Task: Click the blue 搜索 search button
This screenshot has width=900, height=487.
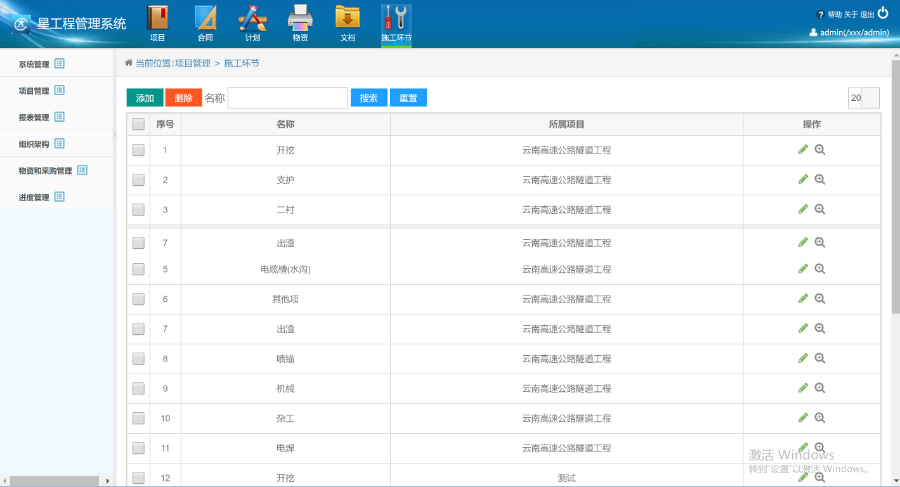Action: [368, 98]
